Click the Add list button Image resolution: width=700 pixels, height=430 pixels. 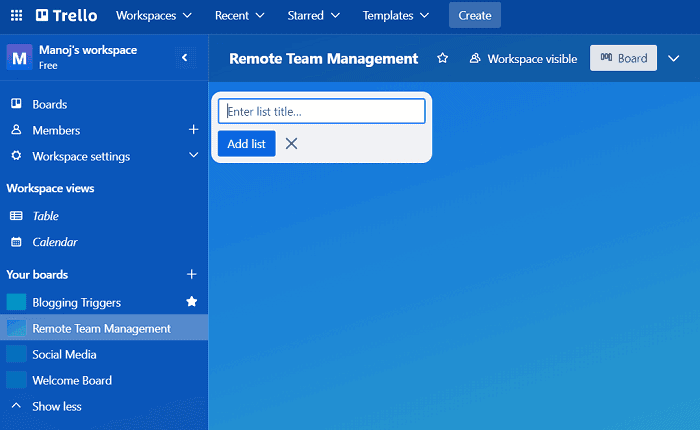coord(246,144)
